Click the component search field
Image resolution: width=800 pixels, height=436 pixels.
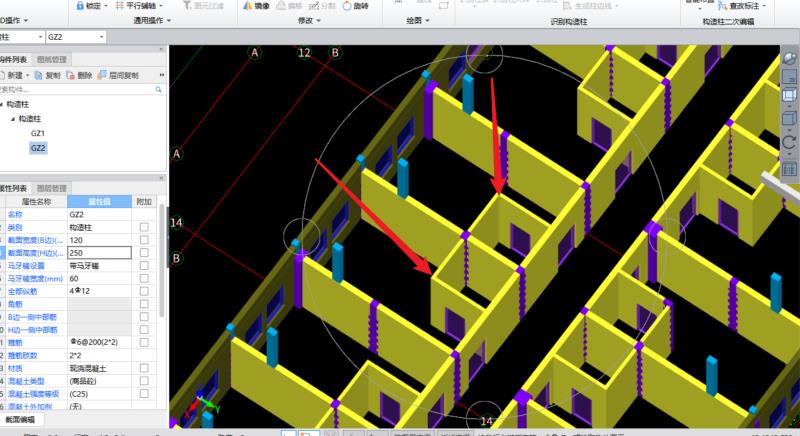pos(77,89)
